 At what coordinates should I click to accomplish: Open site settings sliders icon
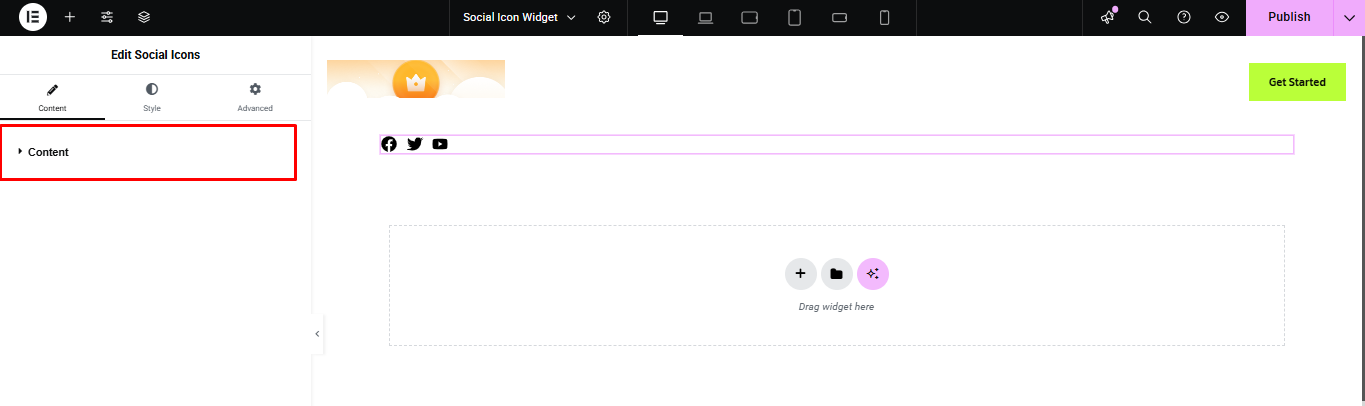point(107,17)
